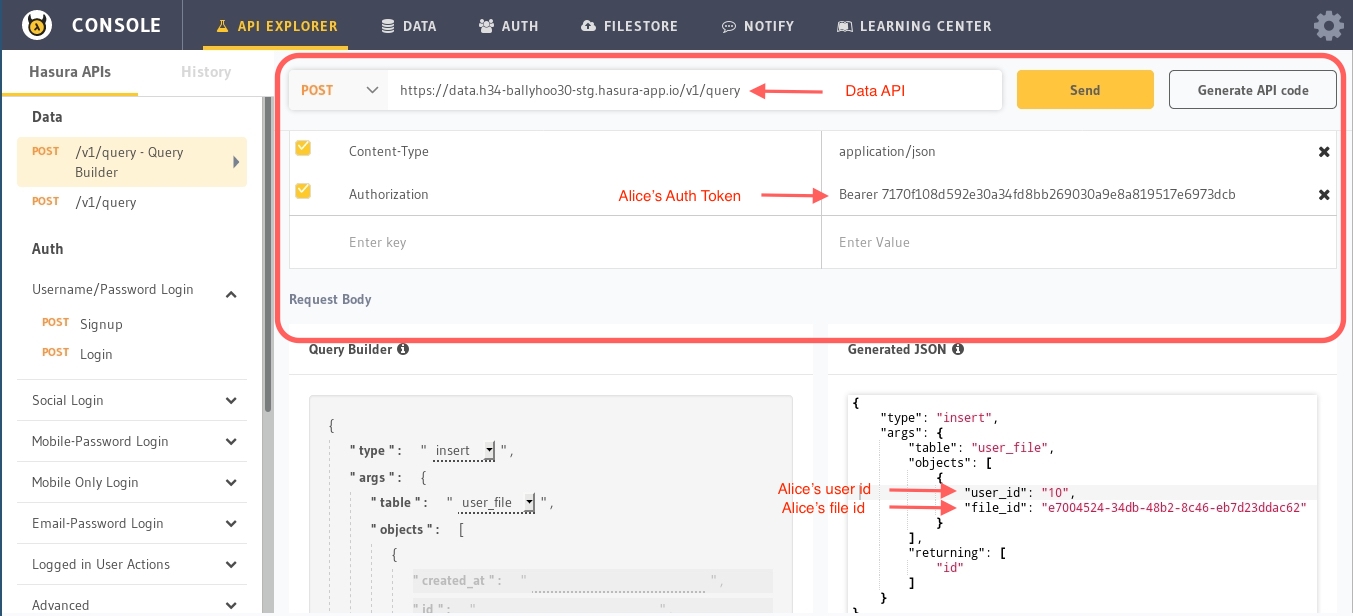Open the Learning Center tab

tap(914, 26)
